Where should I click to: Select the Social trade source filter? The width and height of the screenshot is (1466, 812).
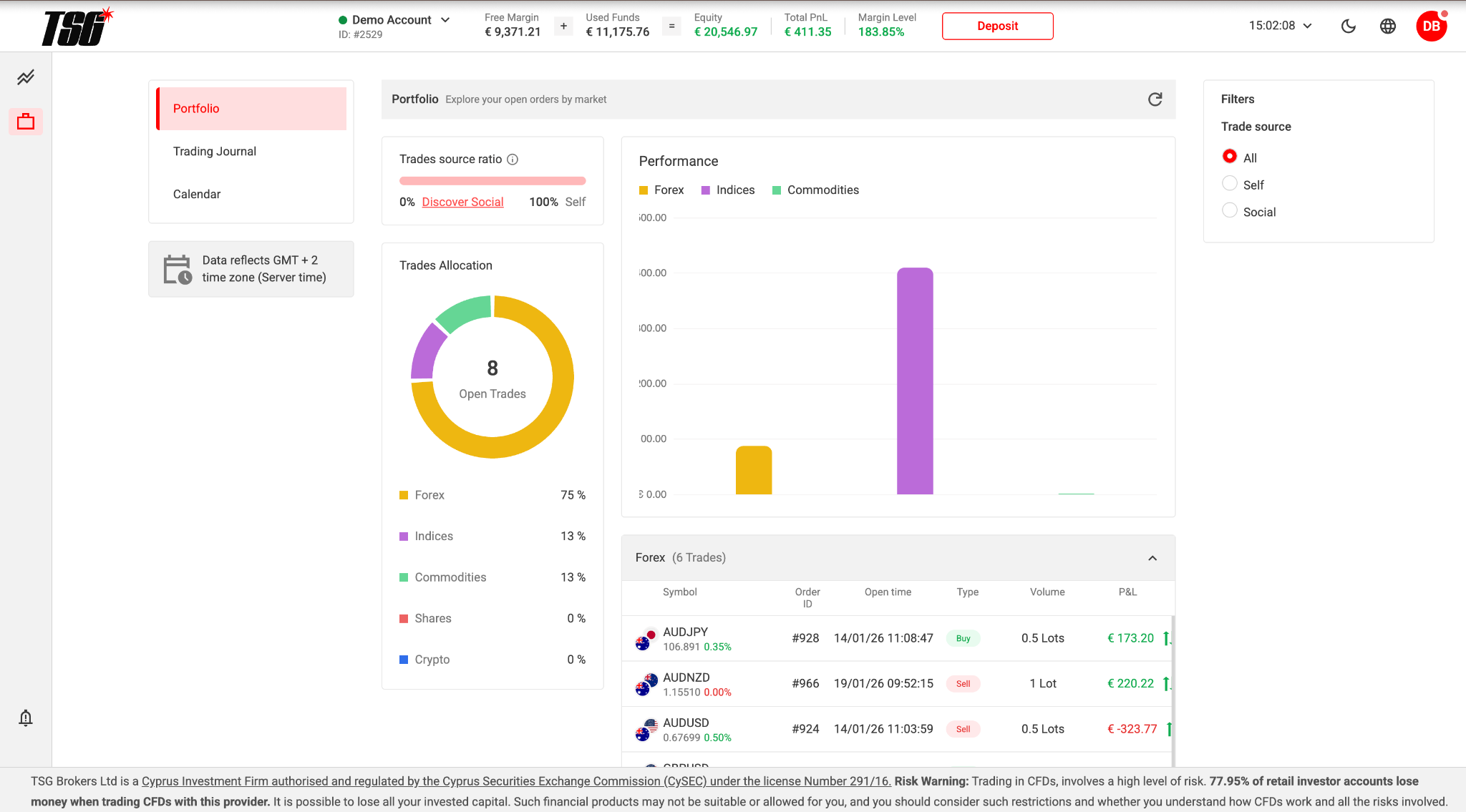tap(1230, 211)
